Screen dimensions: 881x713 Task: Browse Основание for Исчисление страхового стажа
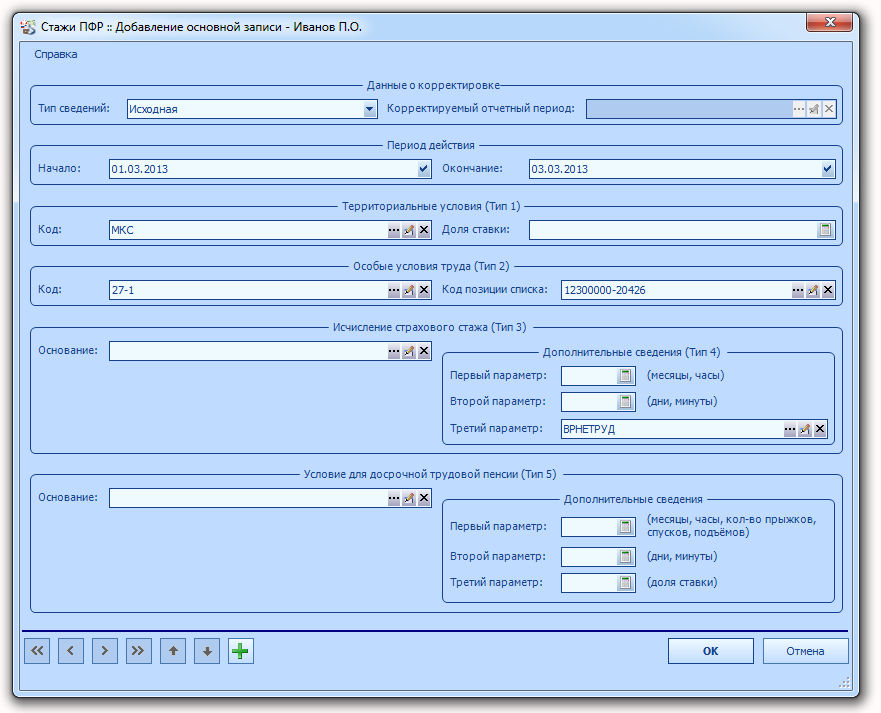[x=393, y=351]
